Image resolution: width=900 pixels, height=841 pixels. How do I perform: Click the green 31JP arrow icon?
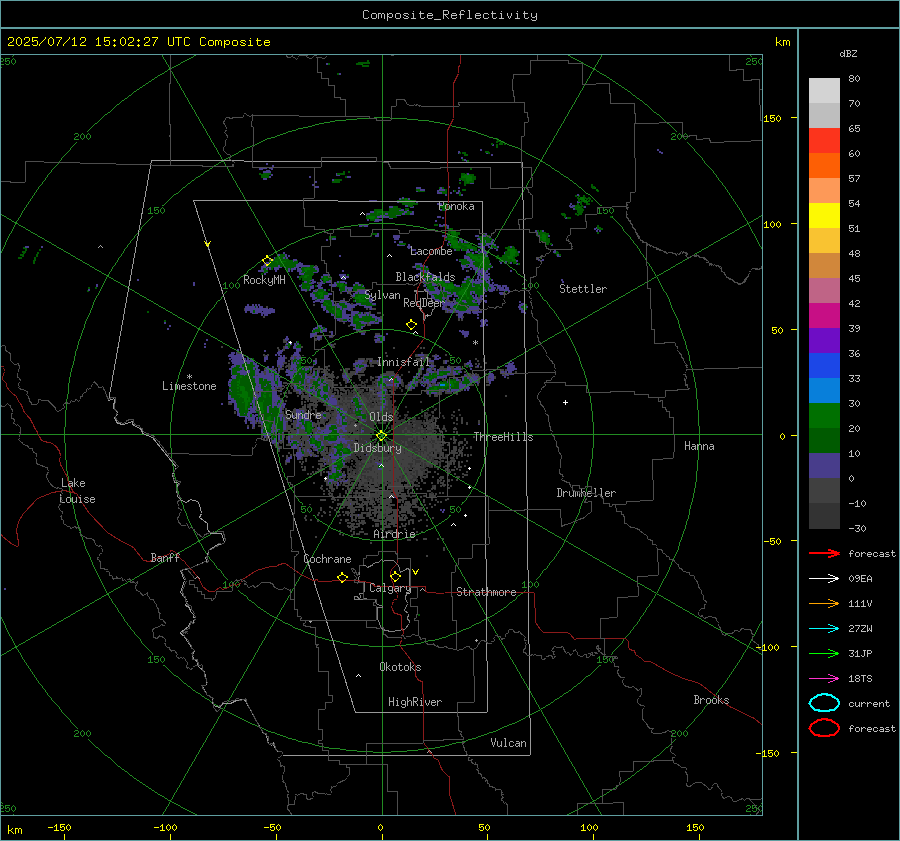[x=824, y=653]
